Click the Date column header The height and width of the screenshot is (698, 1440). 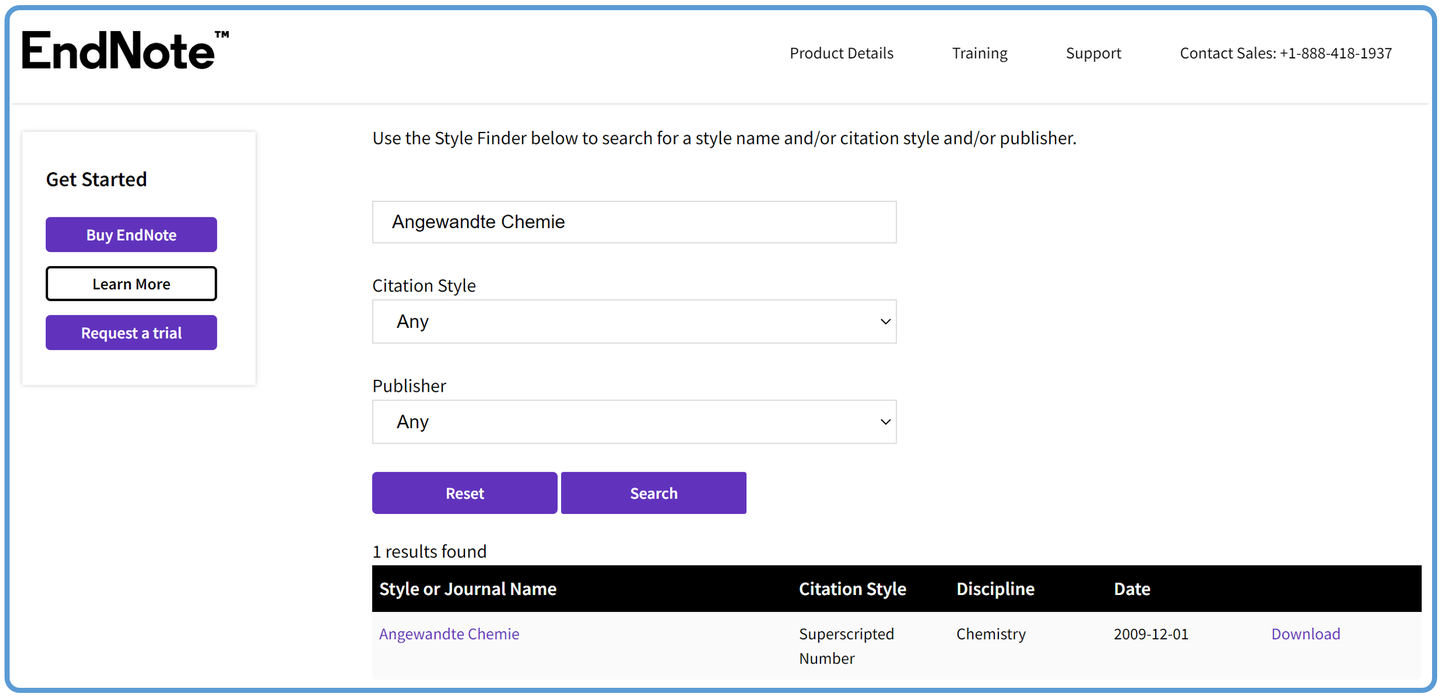point(1132,589)
